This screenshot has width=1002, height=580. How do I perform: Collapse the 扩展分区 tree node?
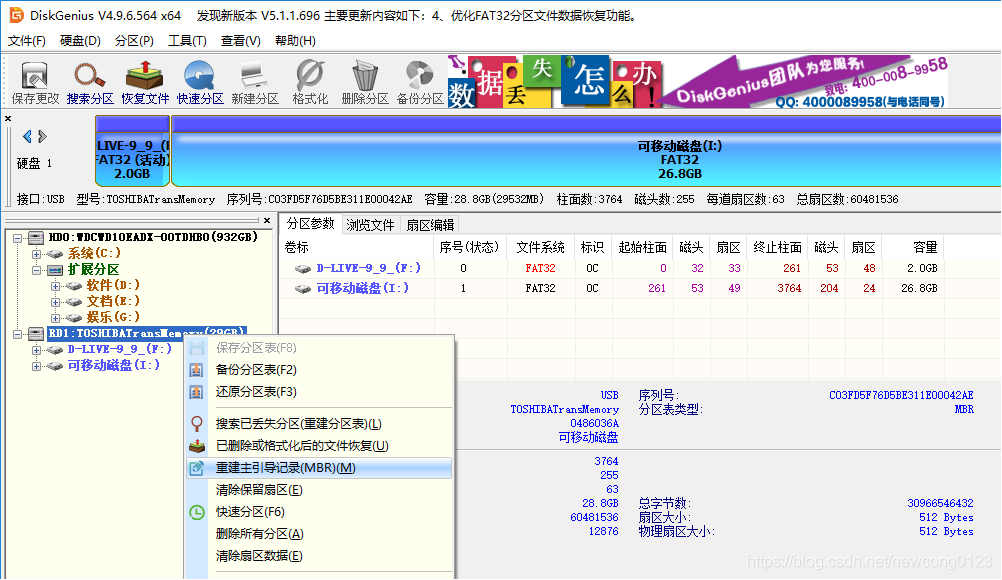(36, 270)
